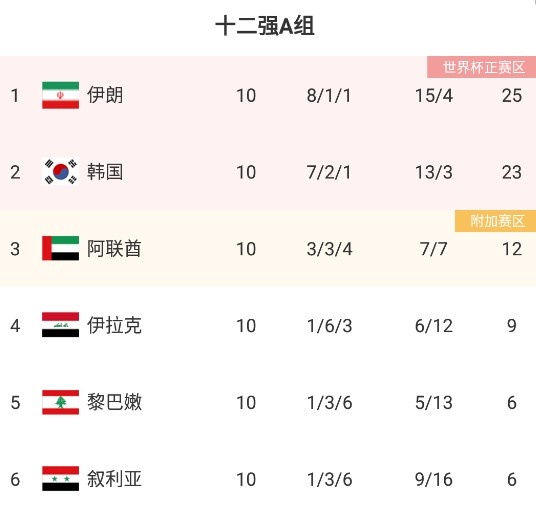Click the South Korea flag icon

(x=61, y=172)
